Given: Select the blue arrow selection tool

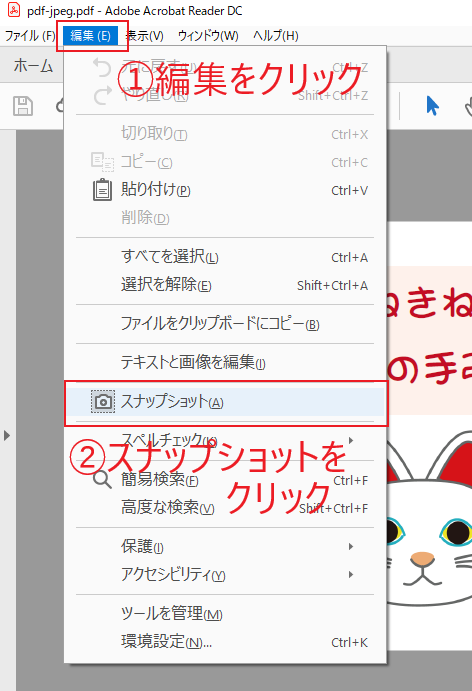Looking at the screenshot, I should click(x=432, y=106).
